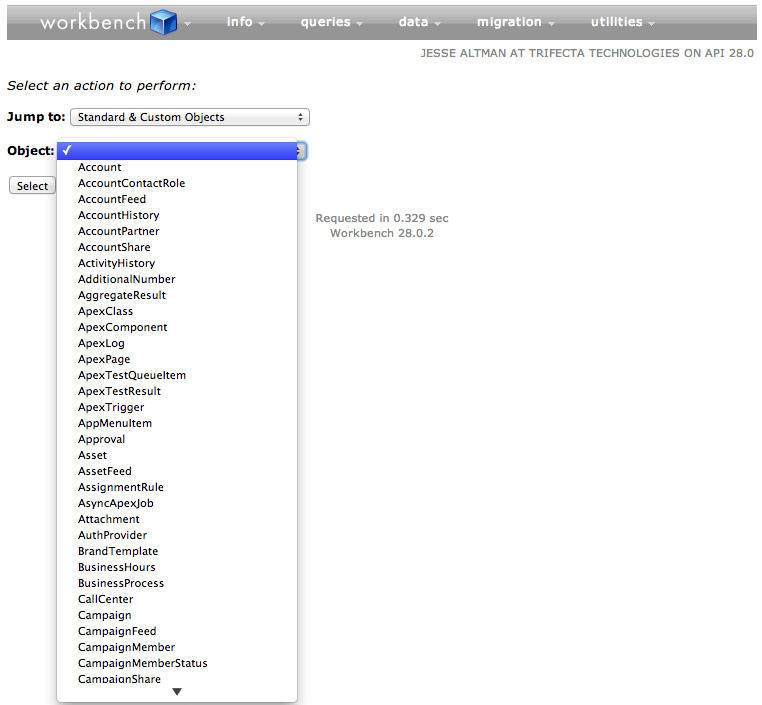Select AccountFeed from the list
762x705 pixels.
(x=177, y=199)
